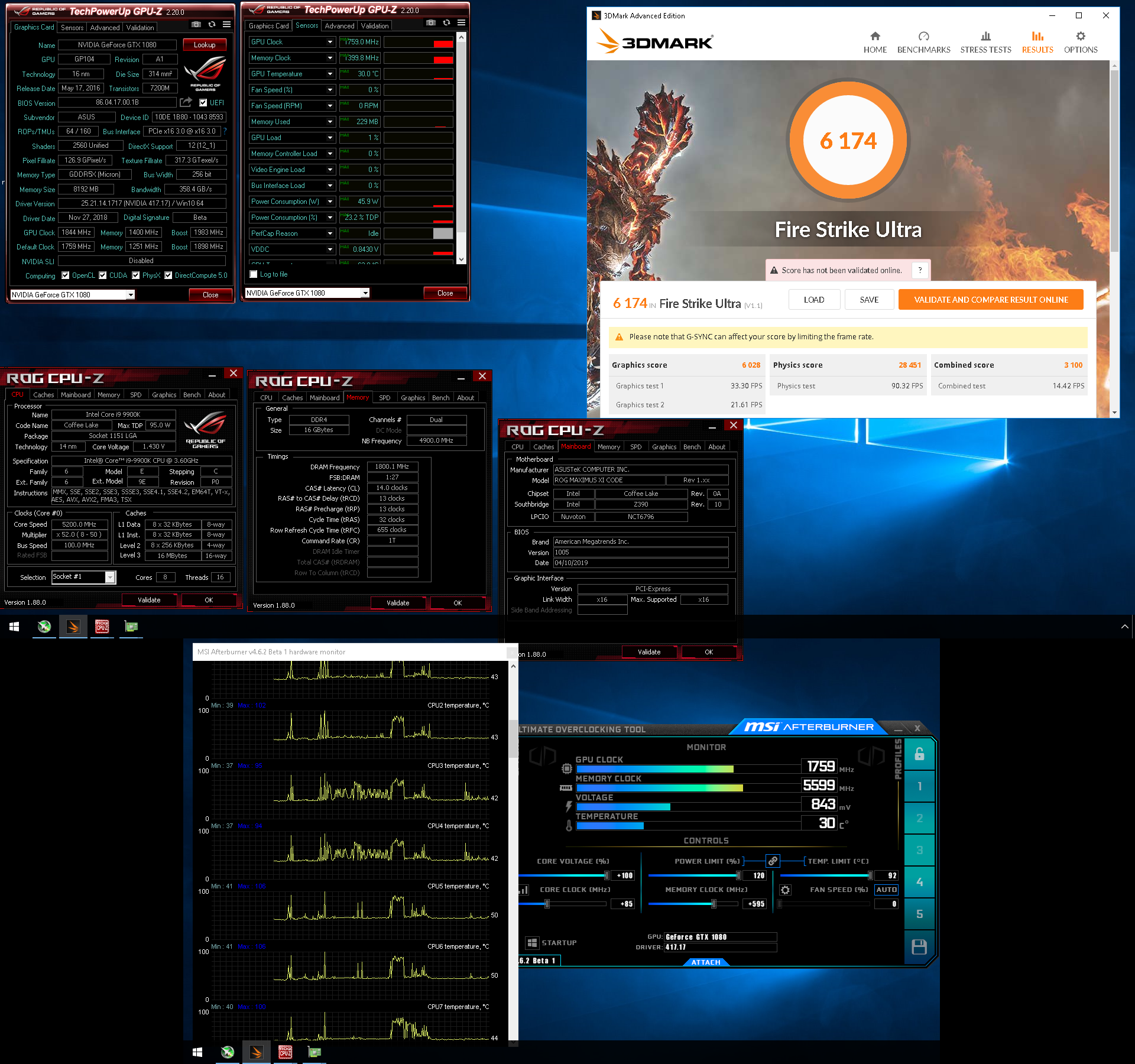
Task: Open the GPU Clock sensor dropdown
Action: coord(330,42)
